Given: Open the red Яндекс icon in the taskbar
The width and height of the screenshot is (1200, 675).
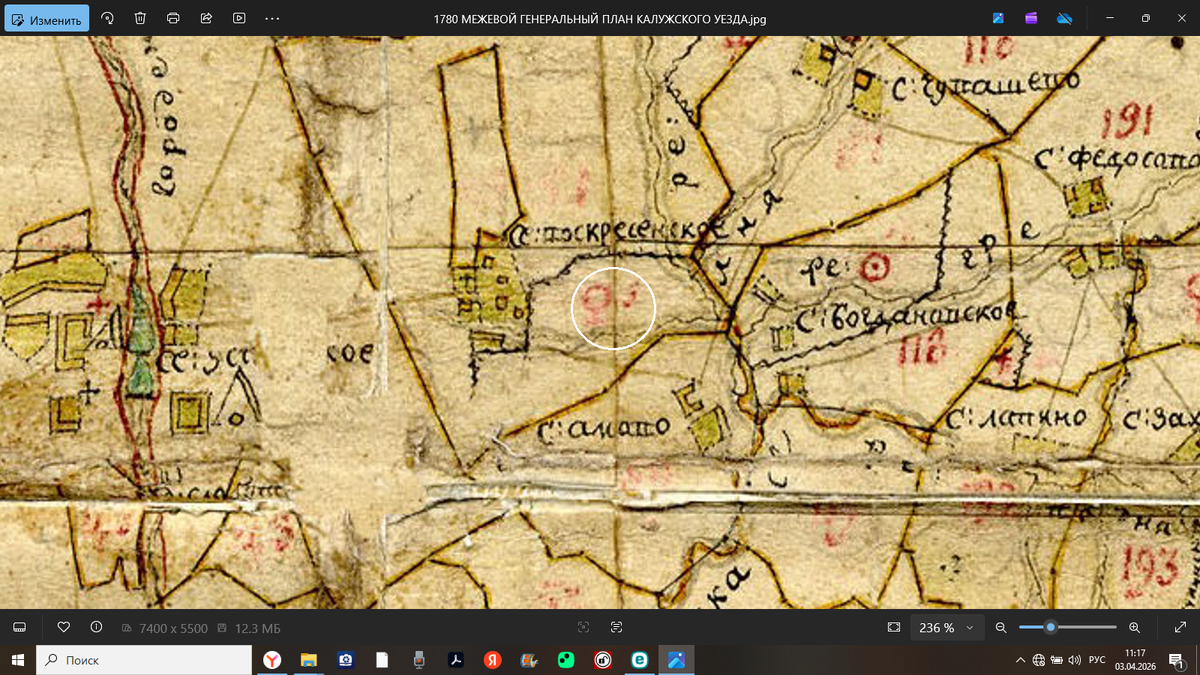Looking at the screenshot, I should (x=492, y=660).
